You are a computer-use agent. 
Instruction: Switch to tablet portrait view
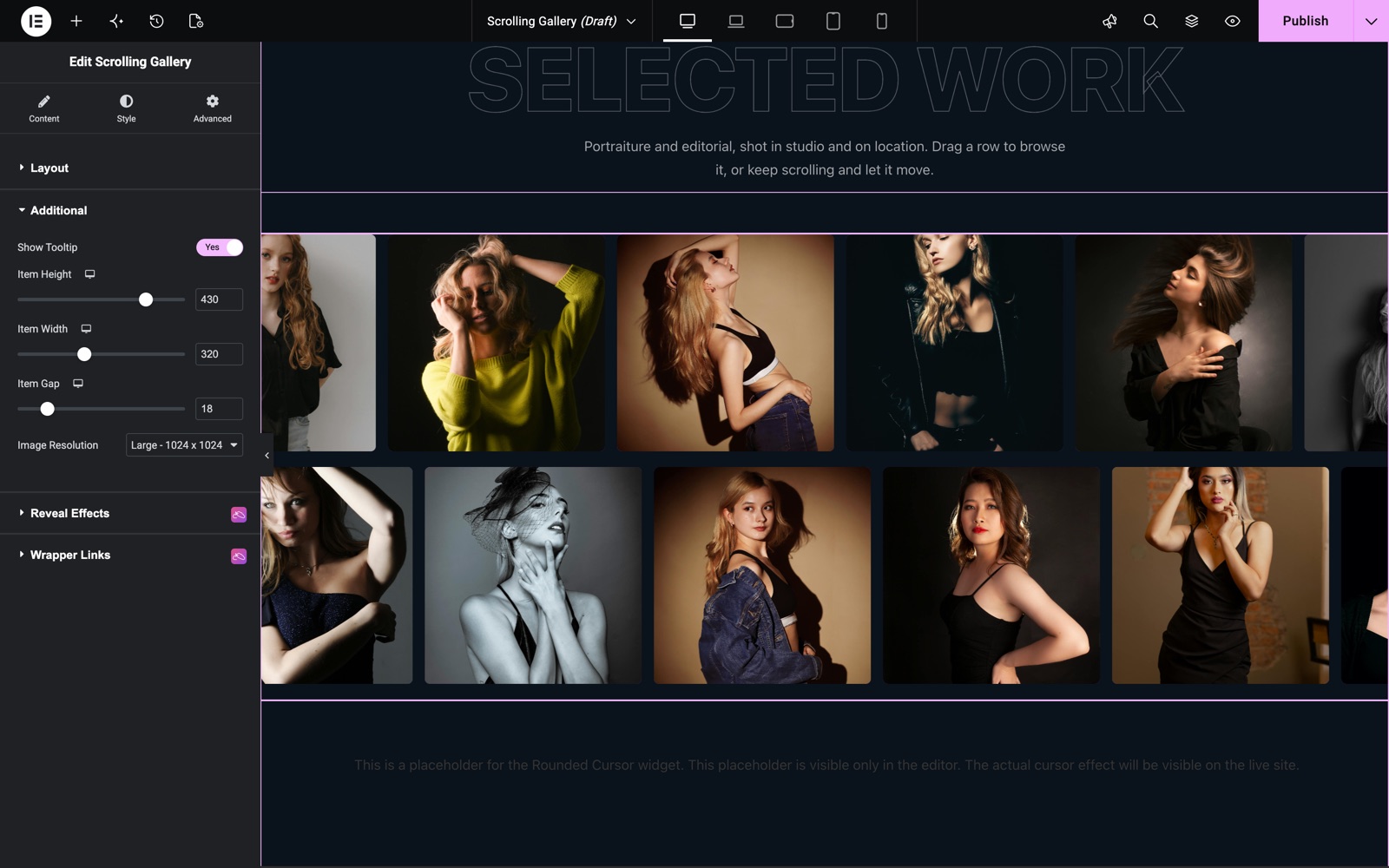tap(833, 21)
